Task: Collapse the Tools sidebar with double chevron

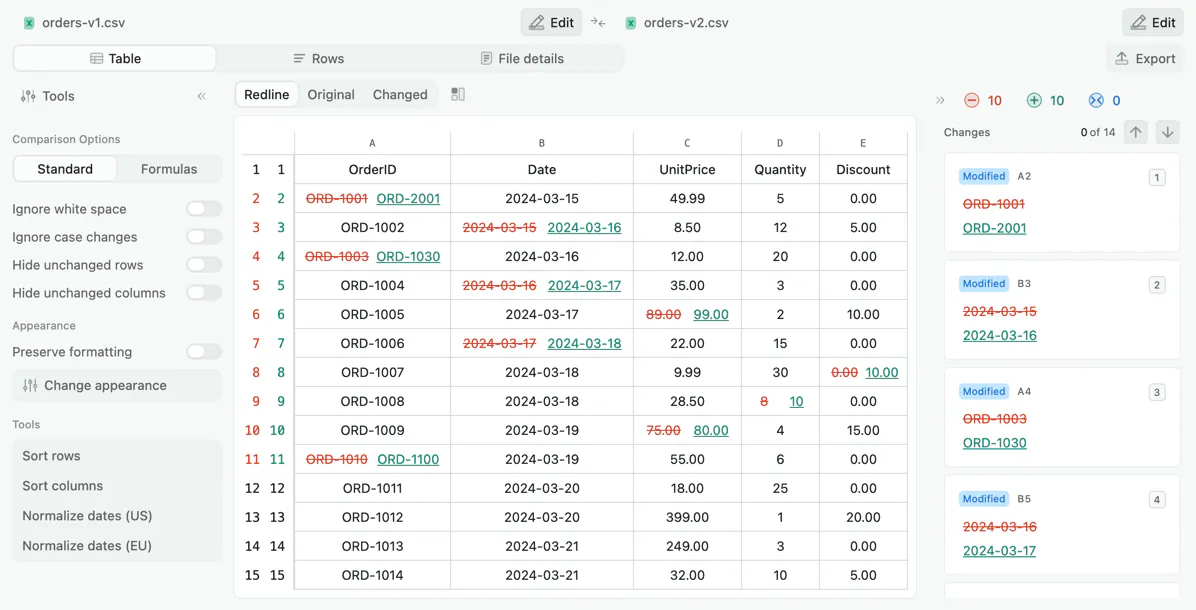Action: click(201, 96)
